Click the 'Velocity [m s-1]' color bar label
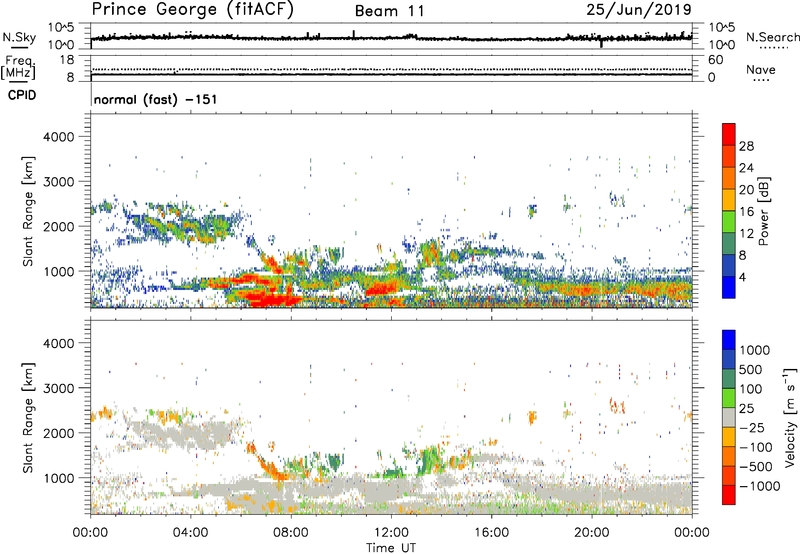The height and width of the screenshot is (554, 800). point(789,417)
